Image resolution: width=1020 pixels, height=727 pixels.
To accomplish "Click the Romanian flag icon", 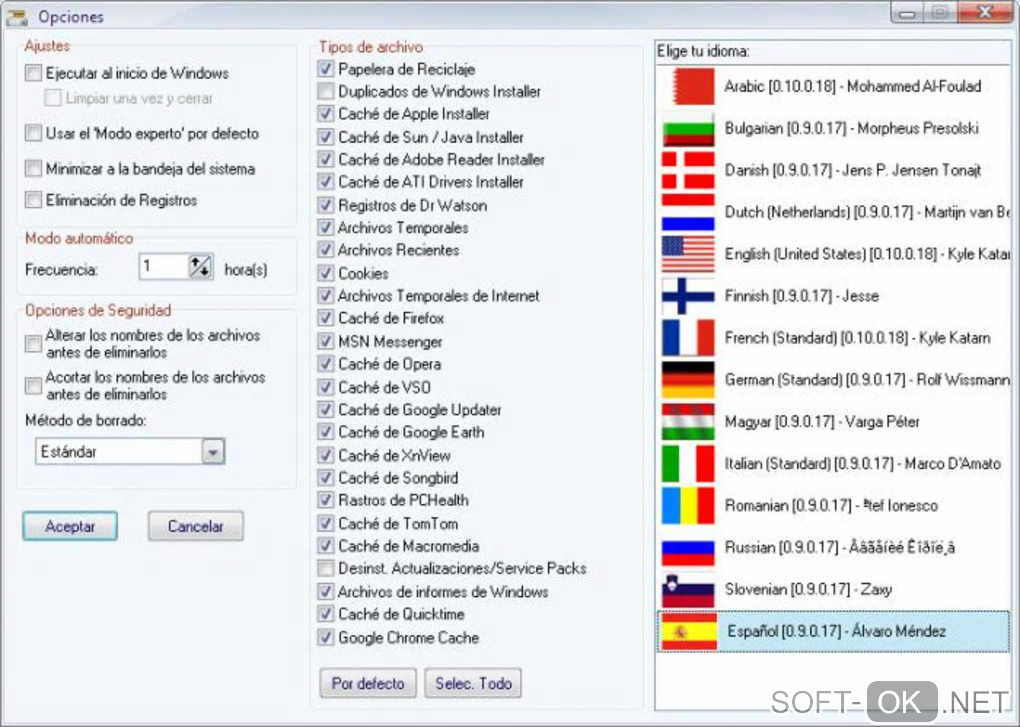I will [688, 506].
